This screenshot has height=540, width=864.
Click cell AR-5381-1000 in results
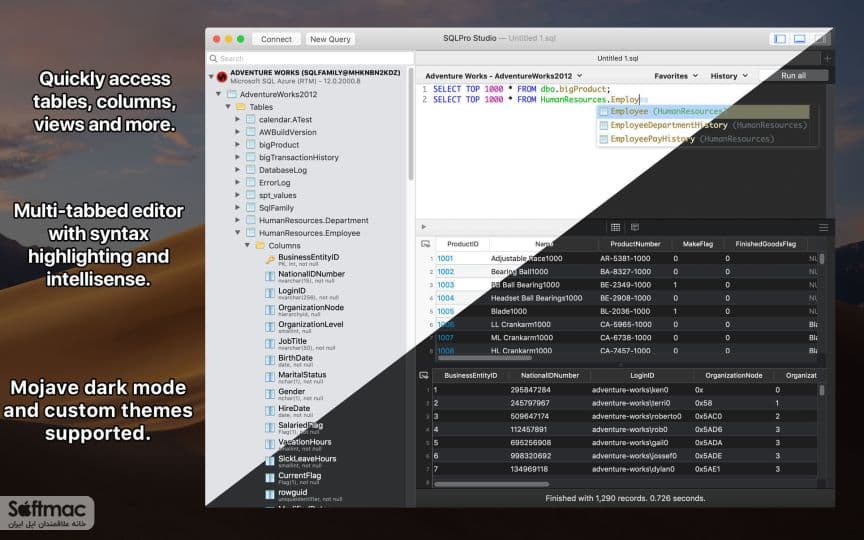[x=625, y=258]
